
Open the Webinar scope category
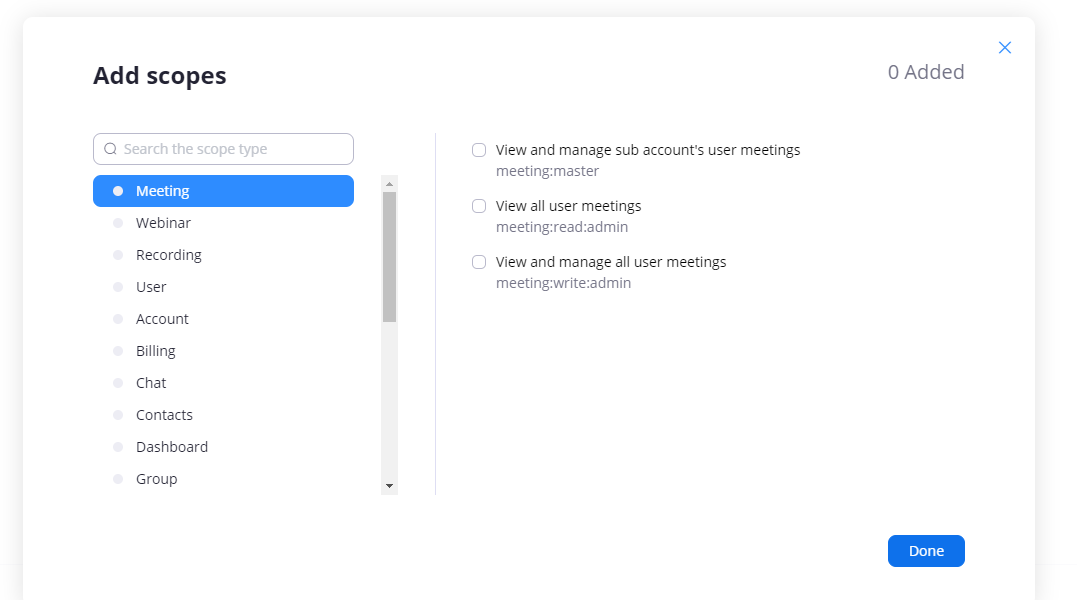pyautogui.click(x=163, y=223)
